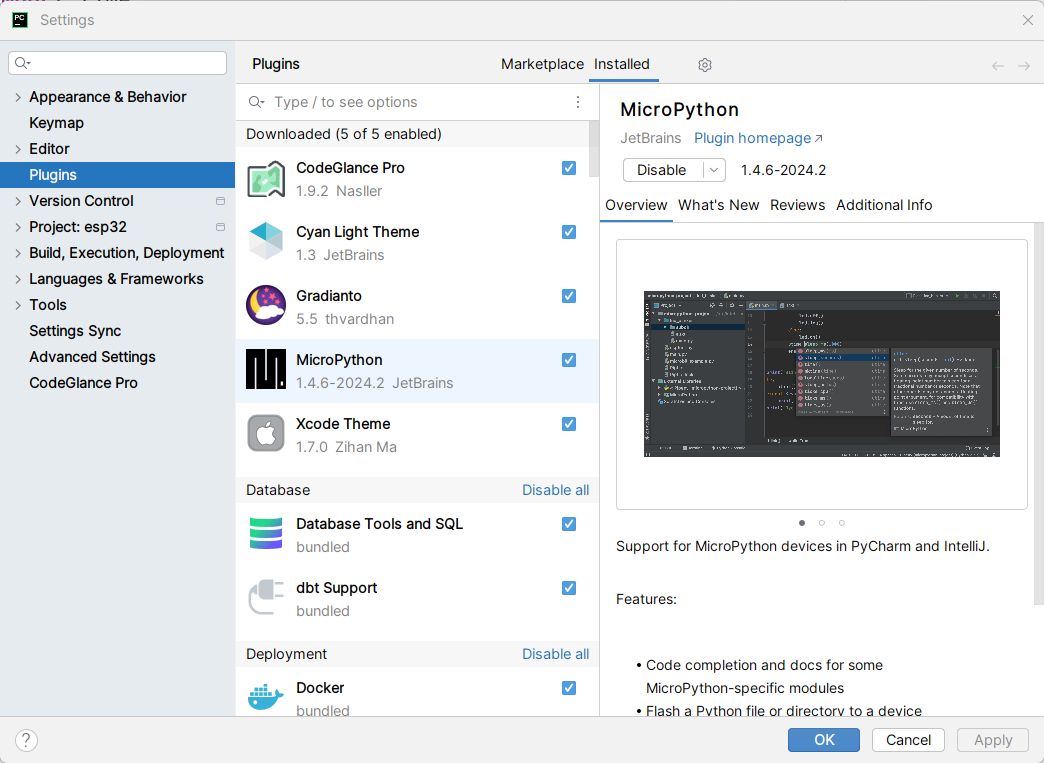Viewport: 1044px width, 763px height.
Task: Close the Settings dialog window
Action: (x=1027, y=20)
